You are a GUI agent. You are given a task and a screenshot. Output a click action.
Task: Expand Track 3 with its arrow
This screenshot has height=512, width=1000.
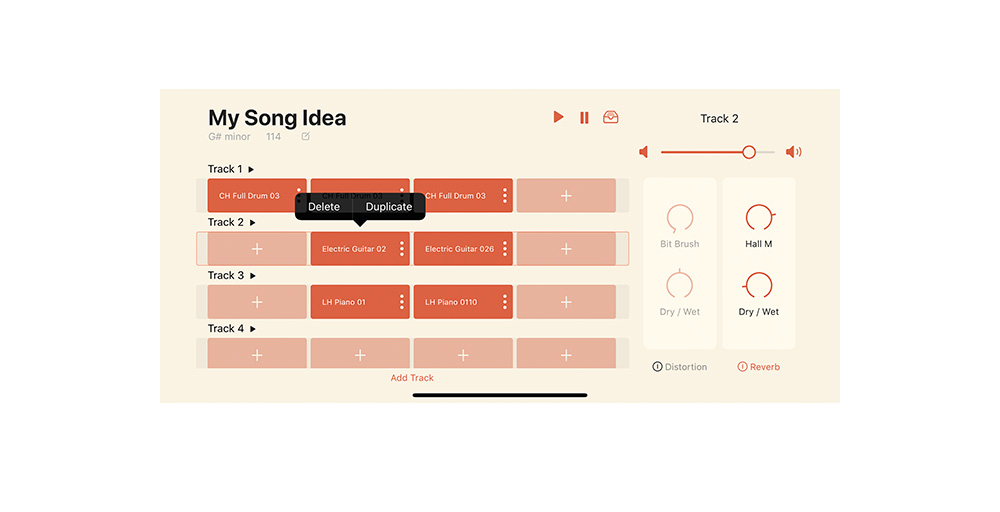[253, 276]
